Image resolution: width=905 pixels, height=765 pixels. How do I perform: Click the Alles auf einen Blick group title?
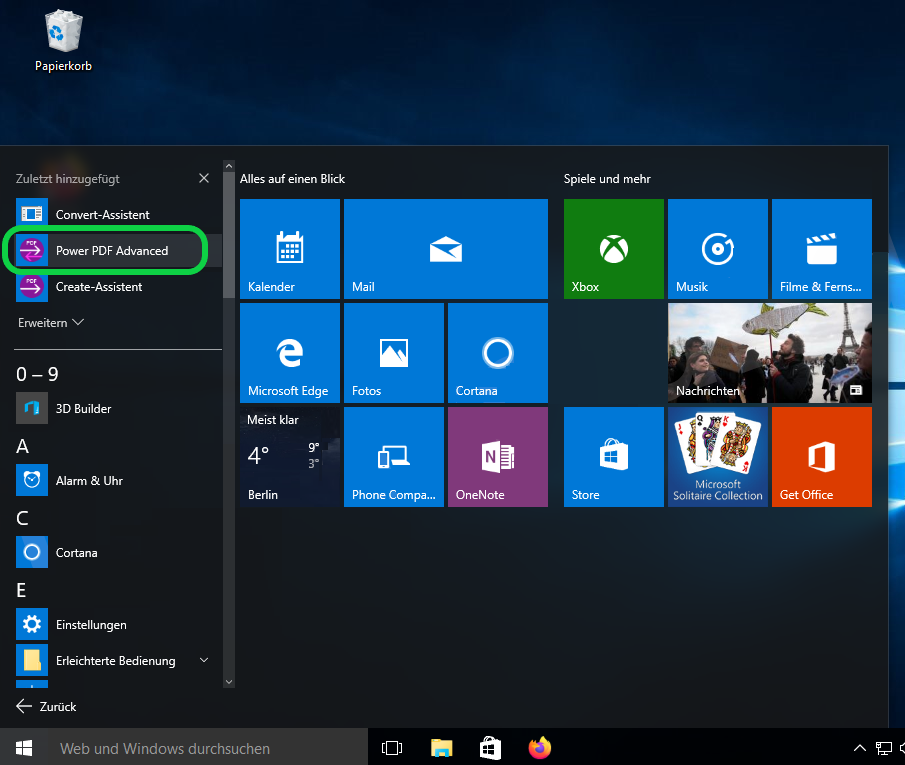(x=293, y=179)
